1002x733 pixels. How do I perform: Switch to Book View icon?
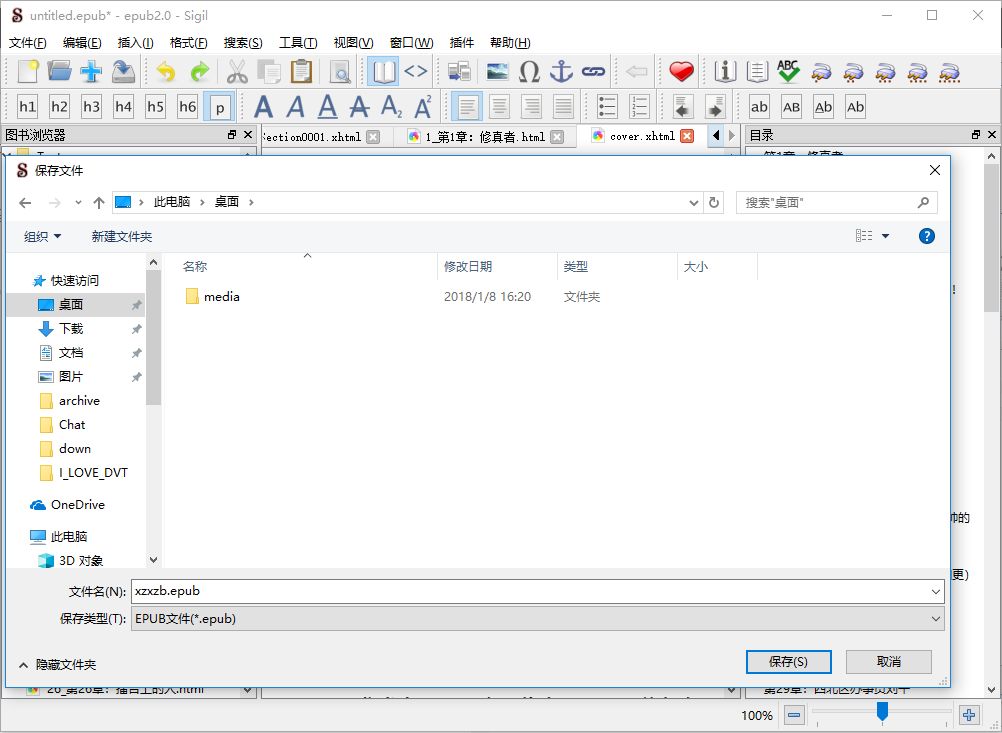[x=383, y=72]
